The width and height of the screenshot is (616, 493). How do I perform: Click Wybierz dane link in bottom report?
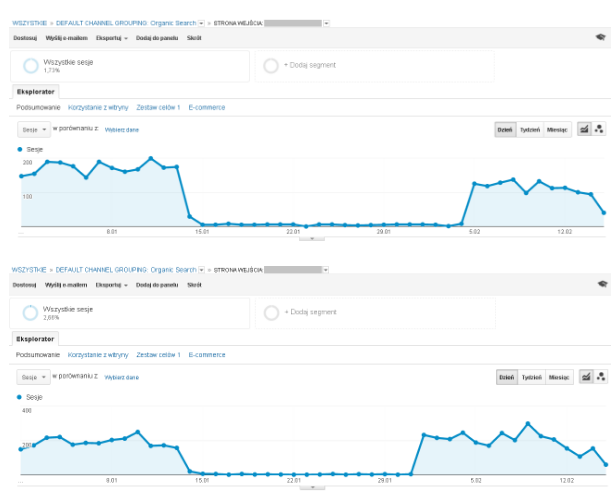[121, 377]
